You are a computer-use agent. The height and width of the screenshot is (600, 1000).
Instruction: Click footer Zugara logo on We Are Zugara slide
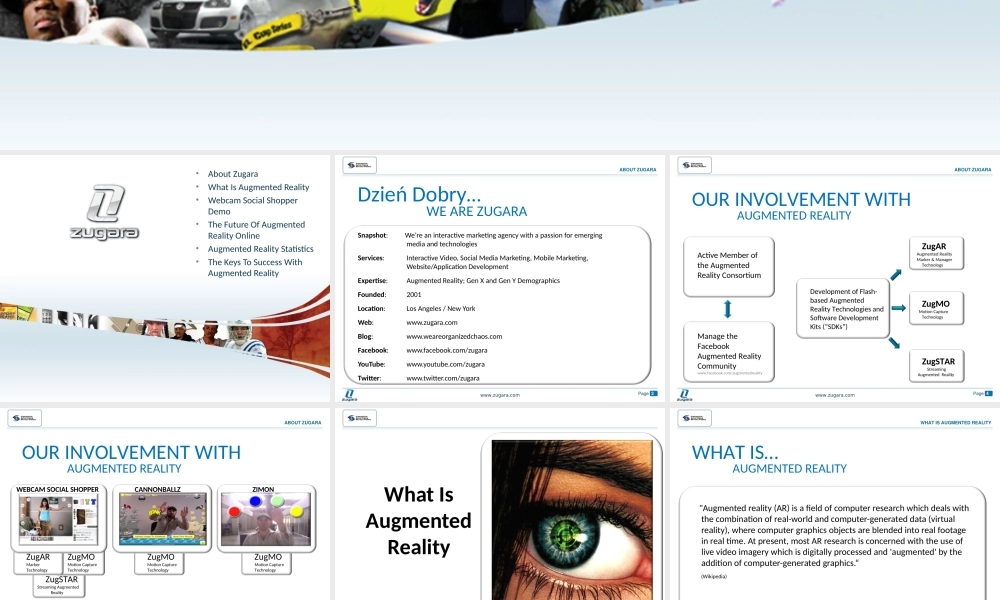click(349, 395)
